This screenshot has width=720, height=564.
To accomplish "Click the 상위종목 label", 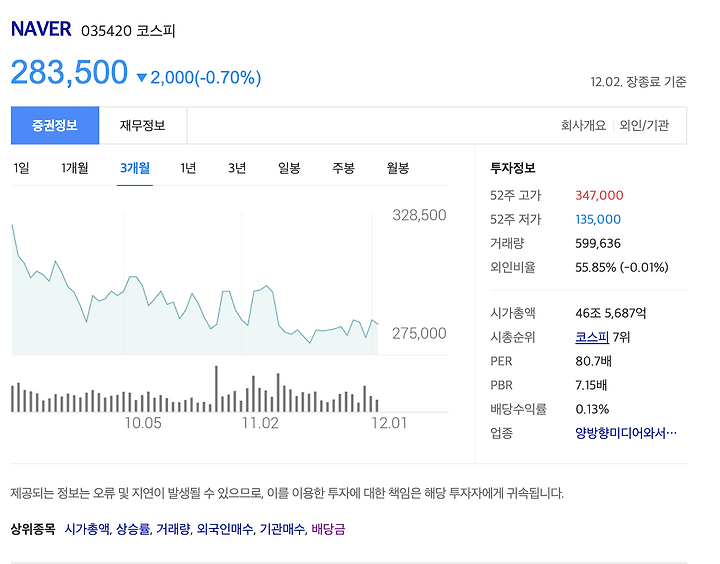I will click(33, 529).
